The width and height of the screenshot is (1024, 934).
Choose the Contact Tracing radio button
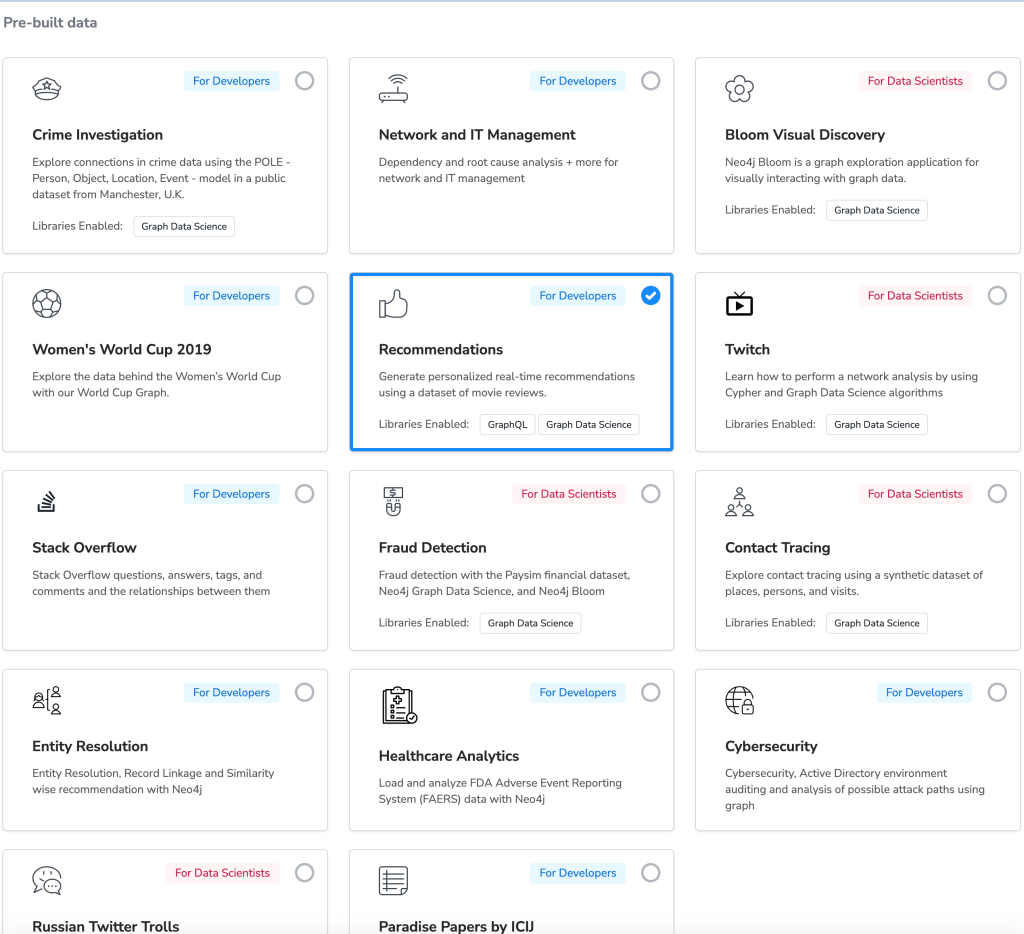click(x=997, y=494)
